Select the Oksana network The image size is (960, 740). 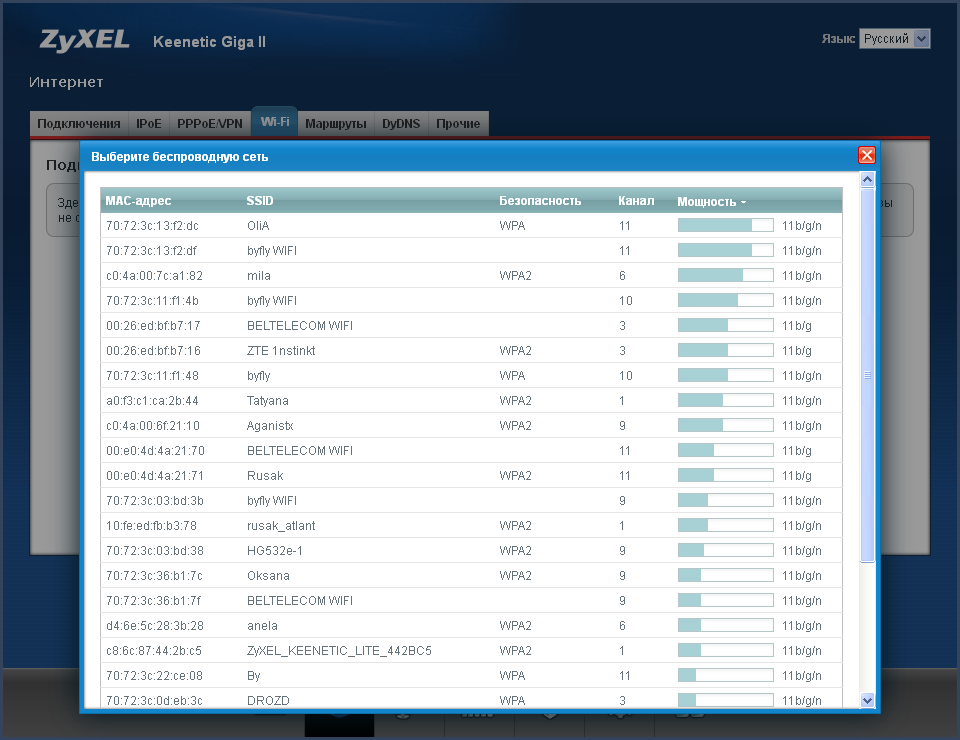tap(471, 576)
